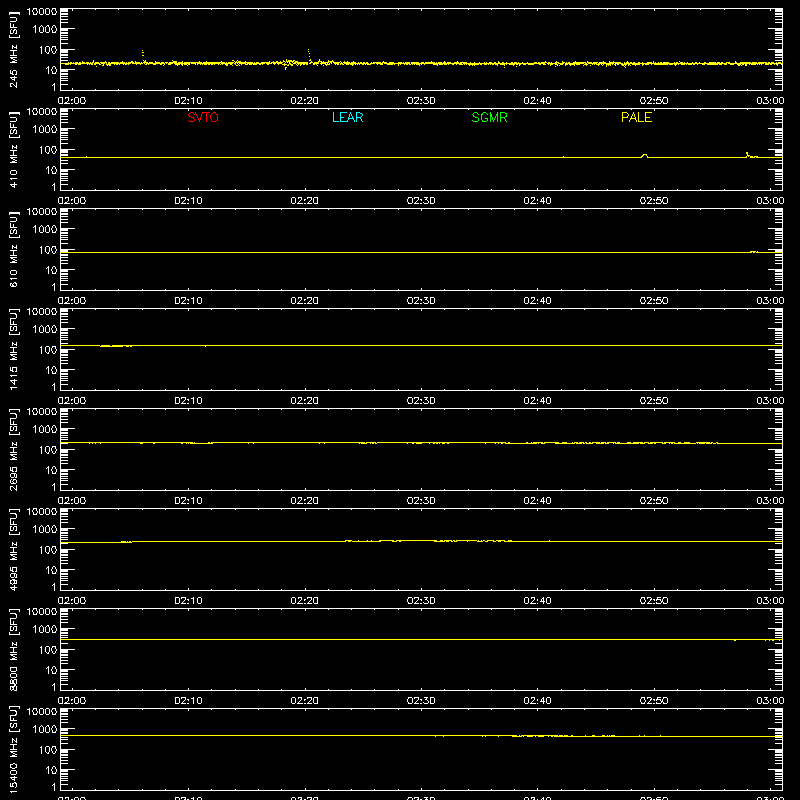
Task: Click 02:10 tick label under 245 MHz plot
Action: (x=188, y=101)
